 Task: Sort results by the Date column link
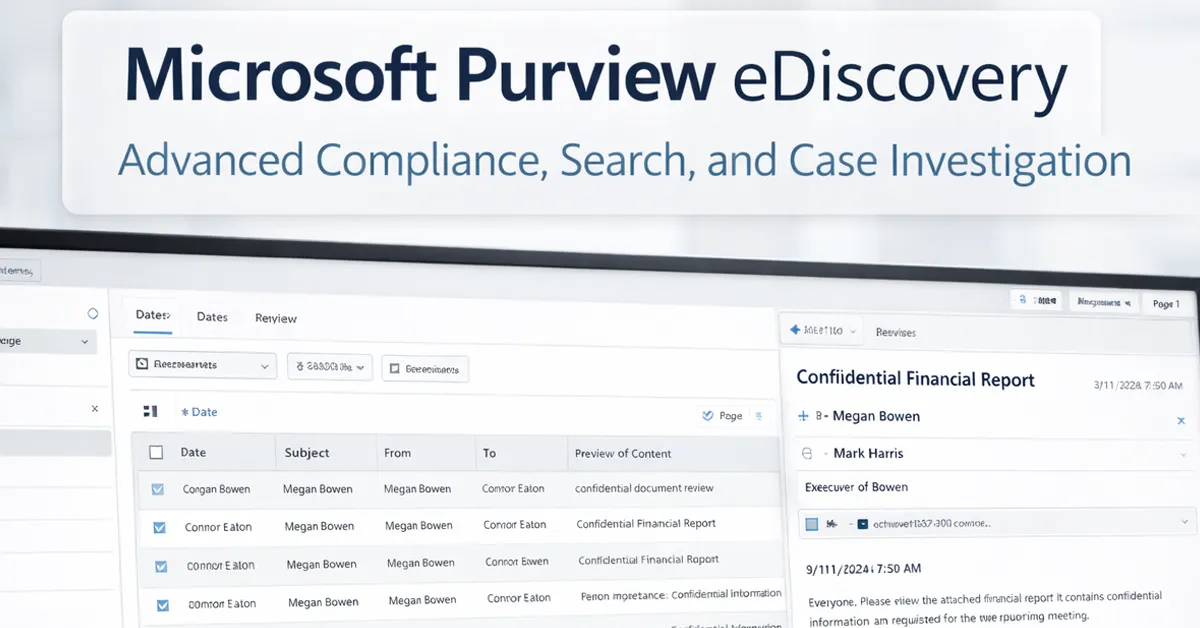click(x=205, y=411)
